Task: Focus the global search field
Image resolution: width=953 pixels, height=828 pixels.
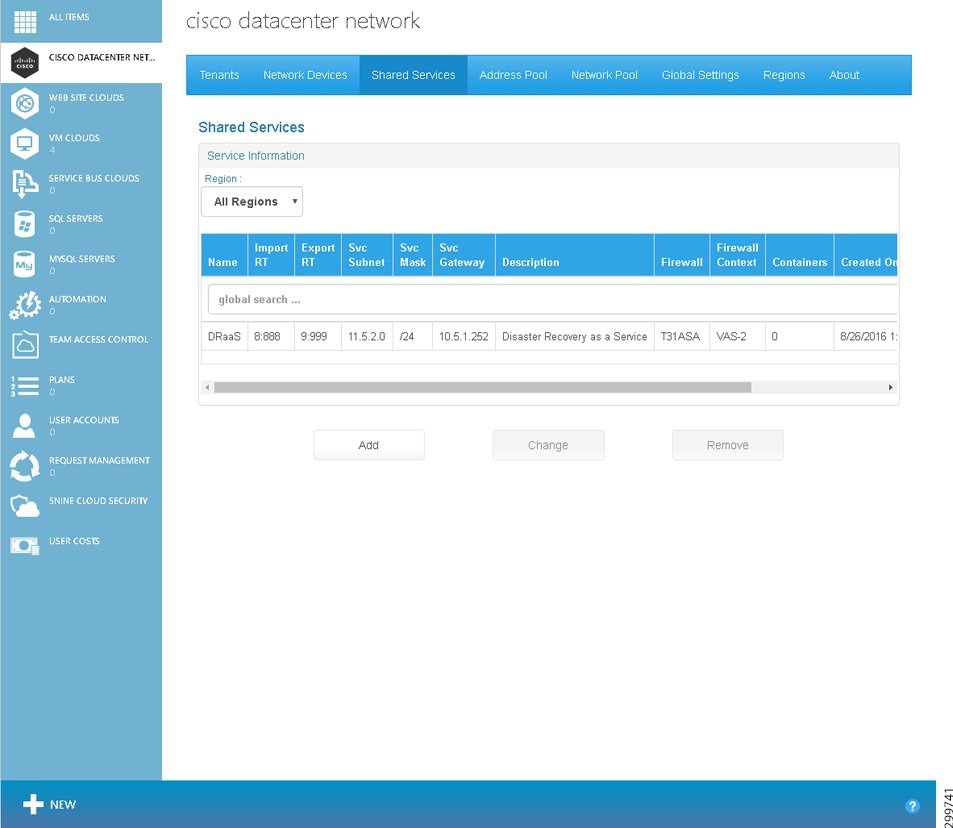Action: point(552,299)
